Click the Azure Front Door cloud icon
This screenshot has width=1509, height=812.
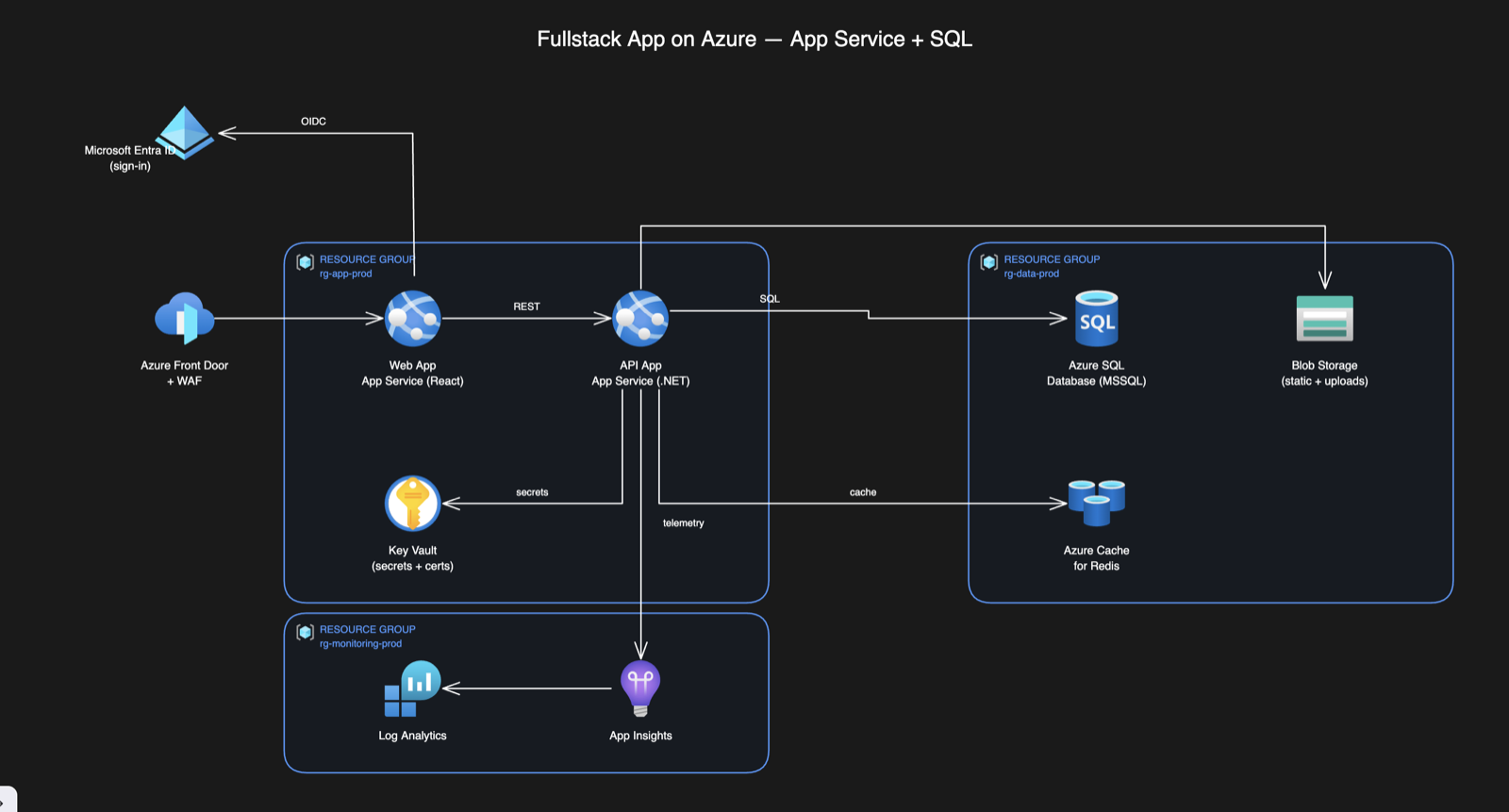[185, 318]
